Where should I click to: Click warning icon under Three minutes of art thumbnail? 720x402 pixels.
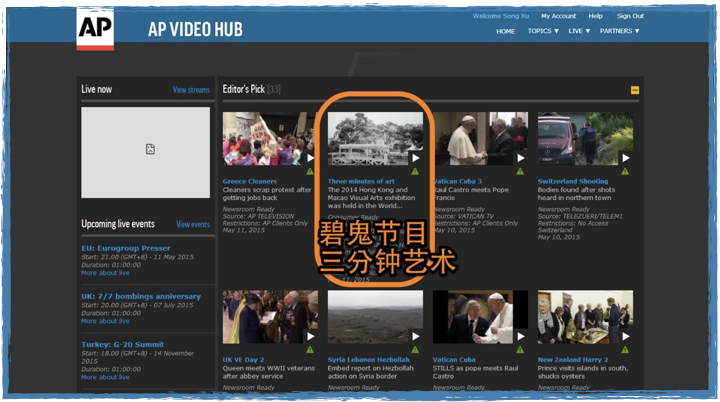(415, 171)
